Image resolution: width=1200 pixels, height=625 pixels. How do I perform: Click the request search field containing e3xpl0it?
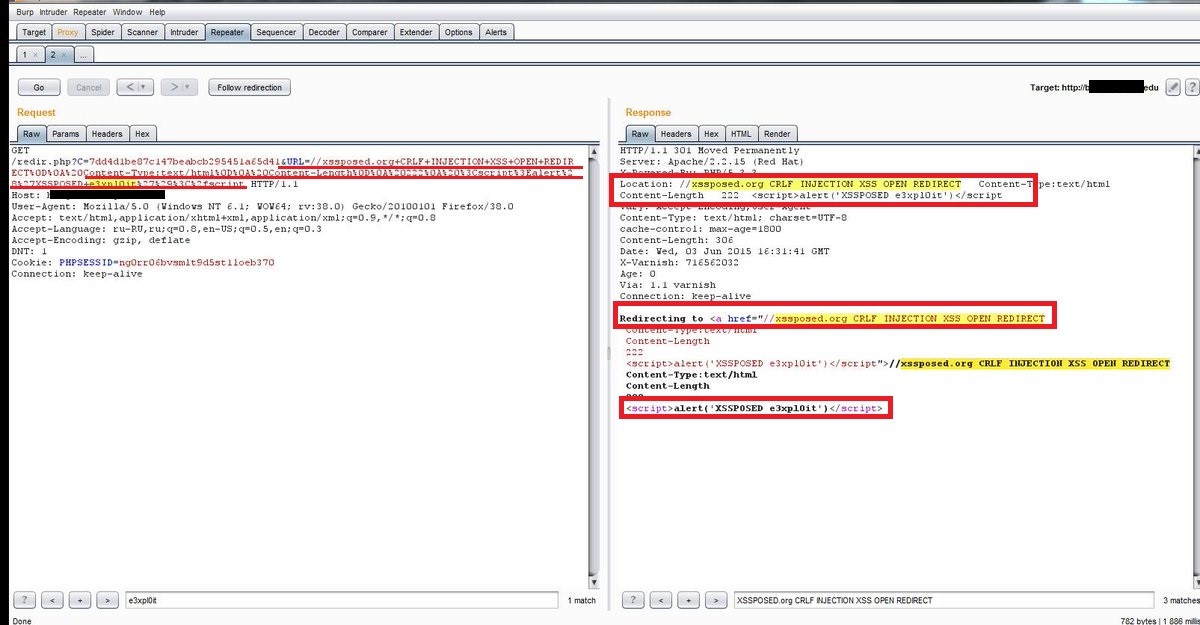(340, 600)
